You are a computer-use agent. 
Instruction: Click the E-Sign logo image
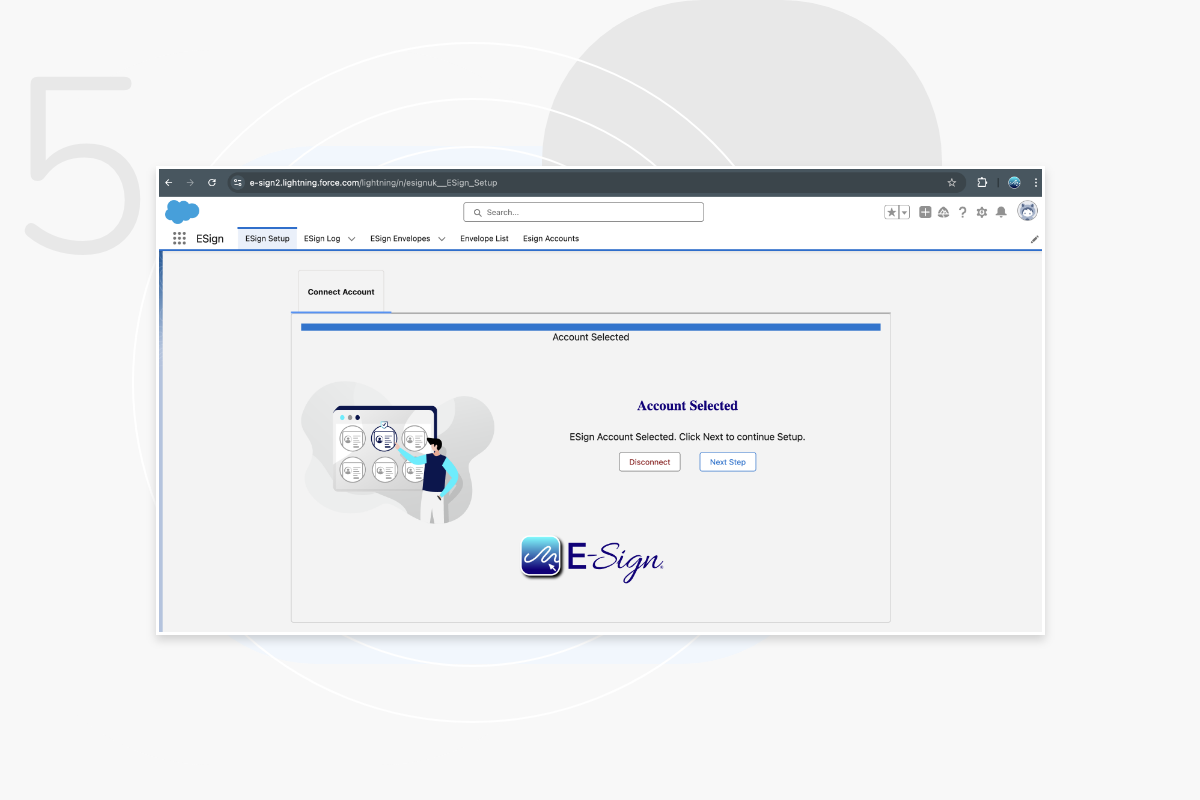pos(593,557)
